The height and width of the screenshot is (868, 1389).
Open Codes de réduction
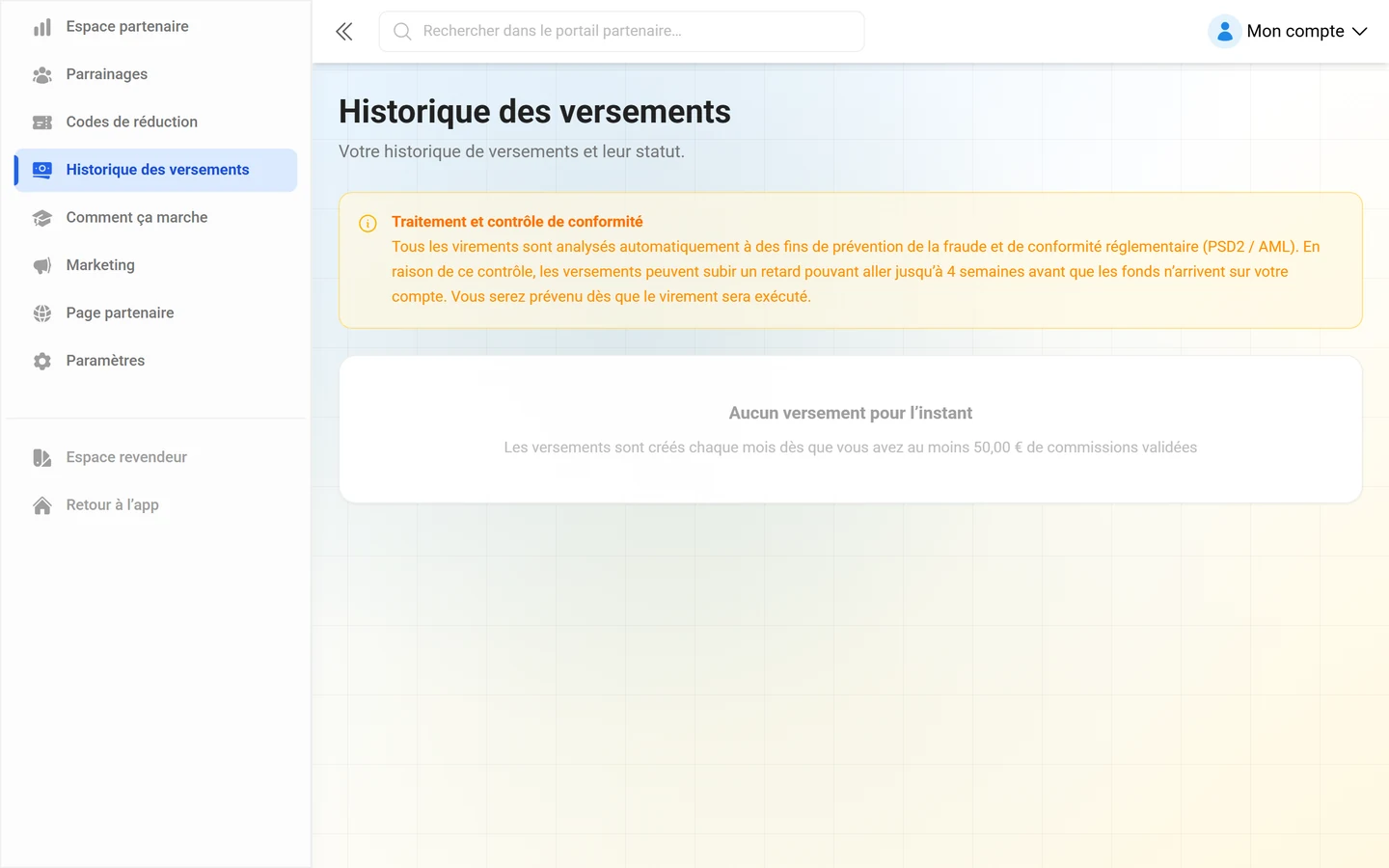click(x=155, y=122)
